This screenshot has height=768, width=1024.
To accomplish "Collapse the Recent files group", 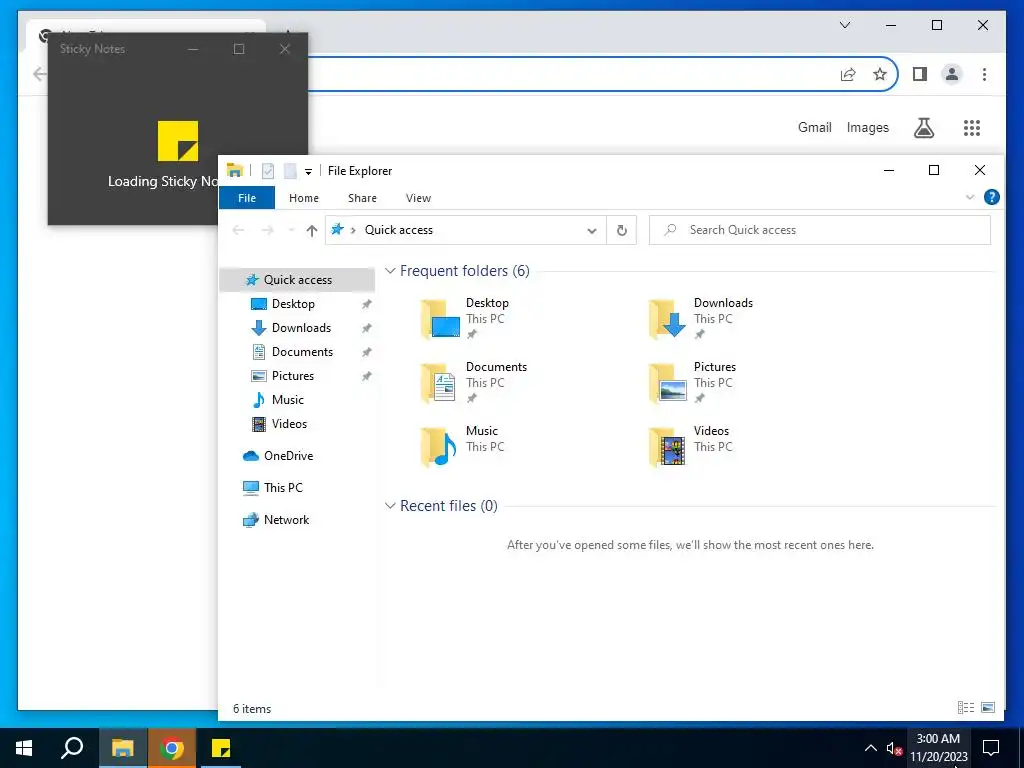I will [x=390, y=505].
